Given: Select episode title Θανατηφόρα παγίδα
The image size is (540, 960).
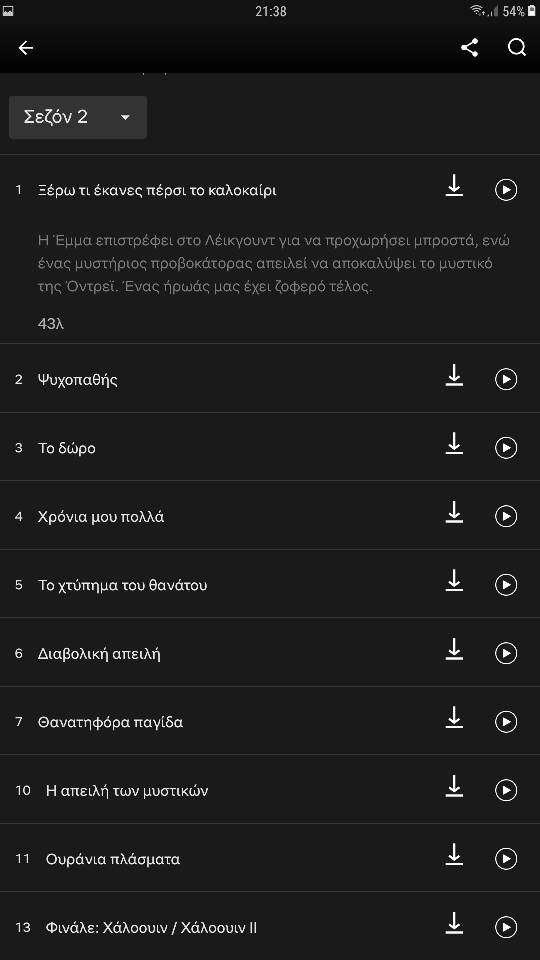Looking at the screenshot, I should coord(110,722).
